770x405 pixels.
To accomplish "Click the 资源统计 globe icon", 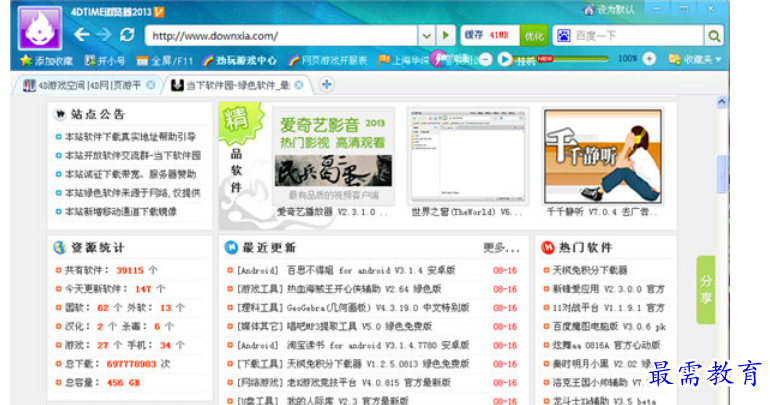I will click(60, 247).
